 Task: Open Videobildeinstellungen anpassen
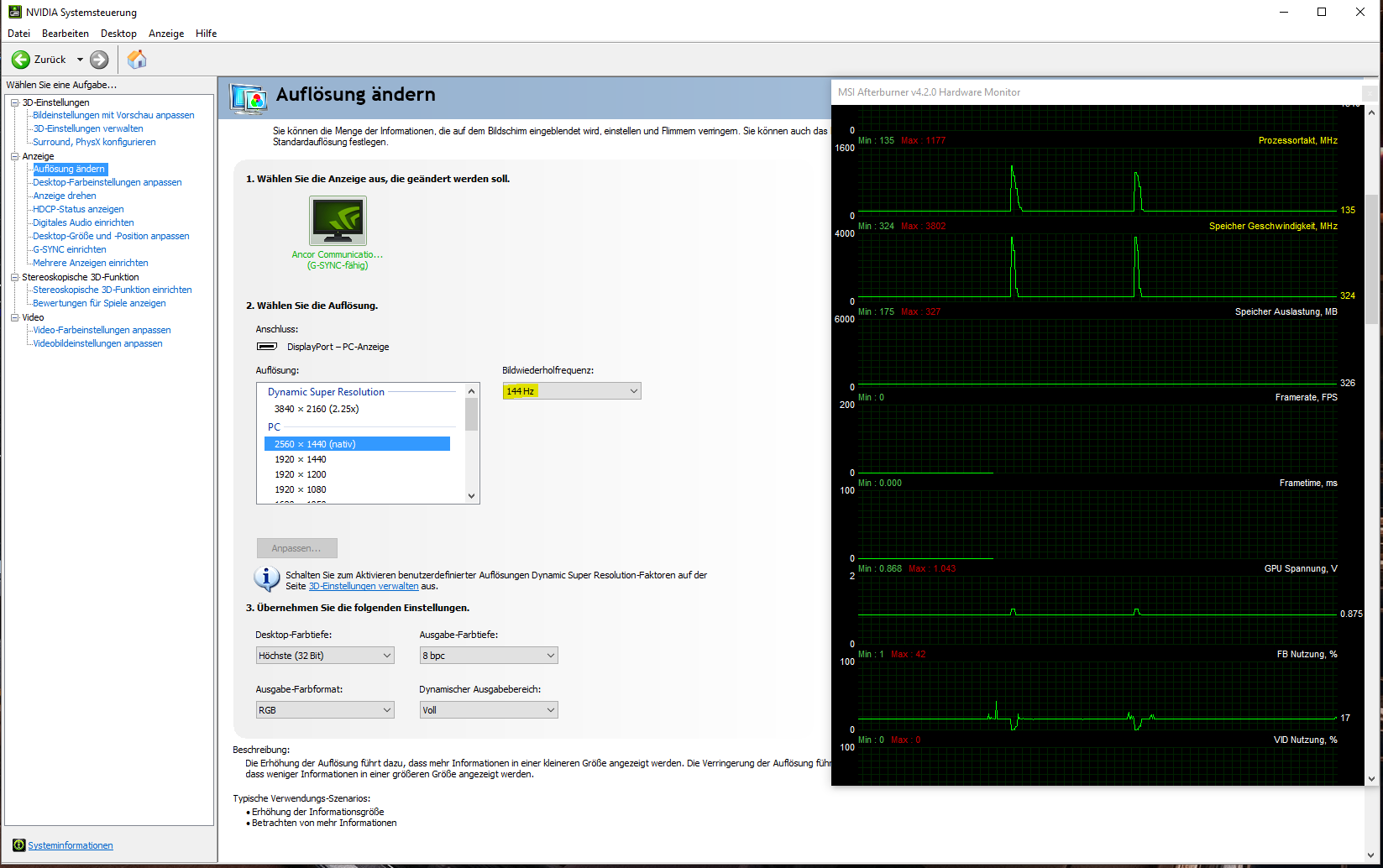coord(97,343)
